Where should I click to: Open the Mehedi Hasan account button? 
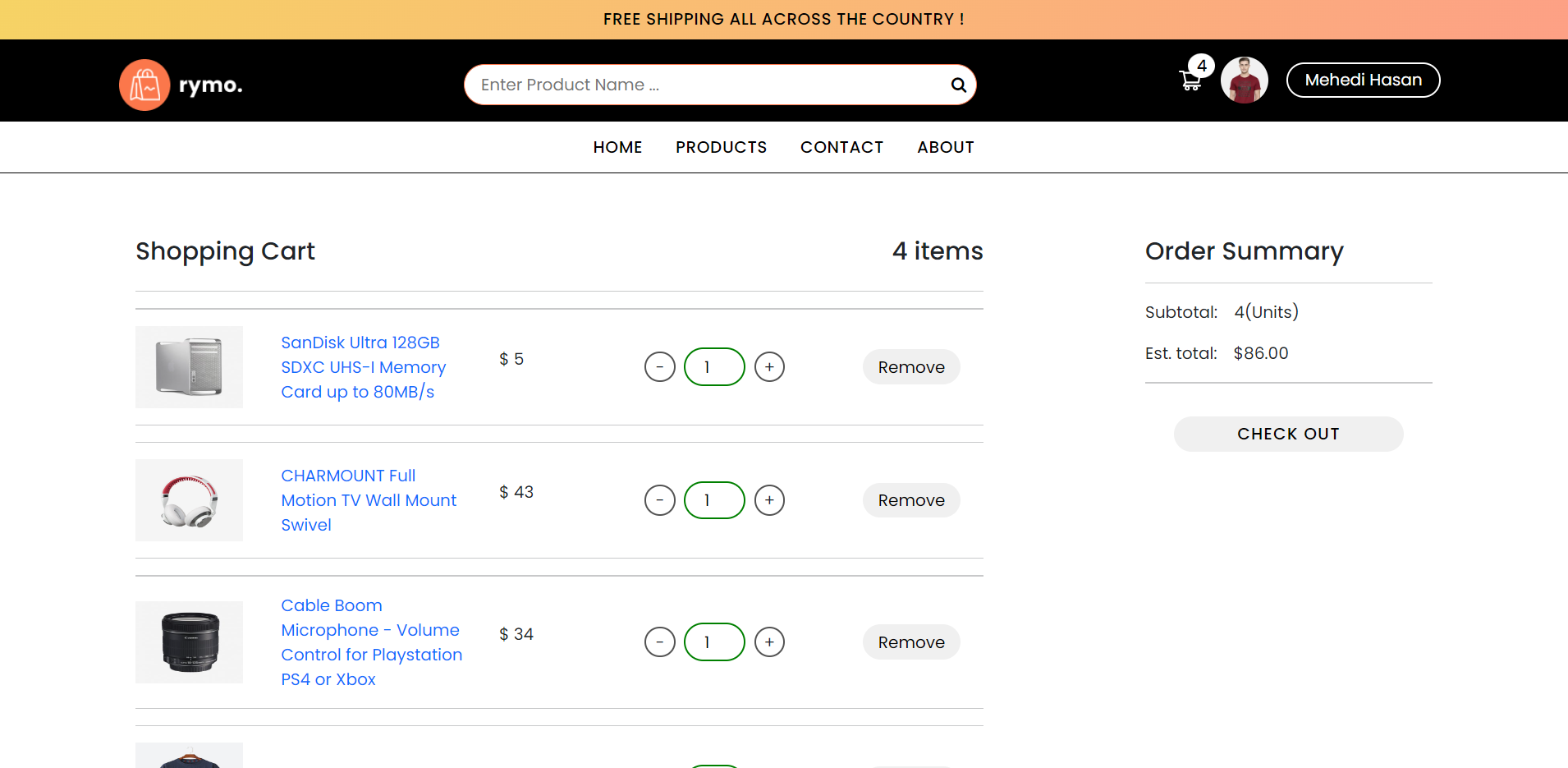(x=1363, y=80)
